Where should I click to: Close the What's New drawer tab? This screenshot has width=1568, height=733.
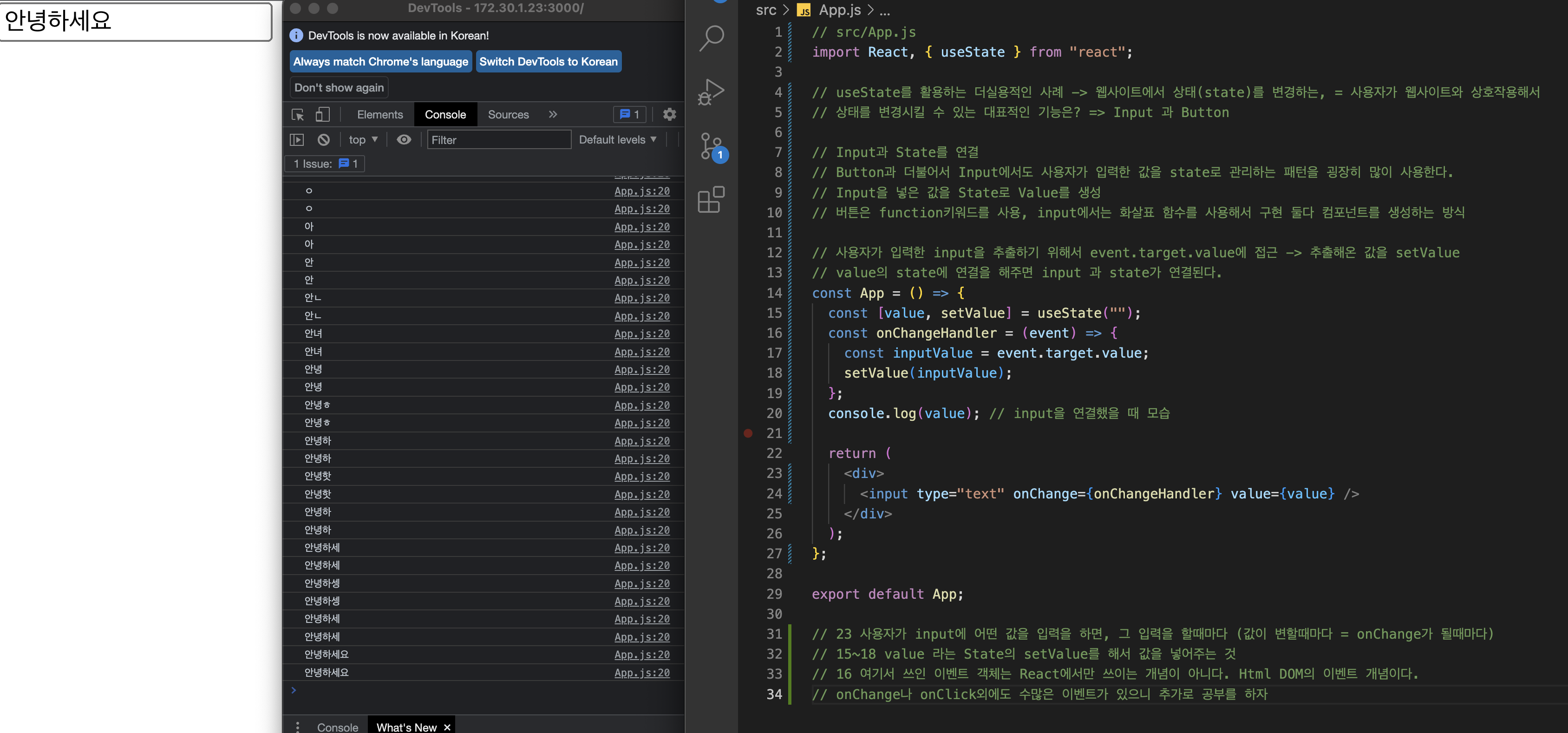(447, 727)
